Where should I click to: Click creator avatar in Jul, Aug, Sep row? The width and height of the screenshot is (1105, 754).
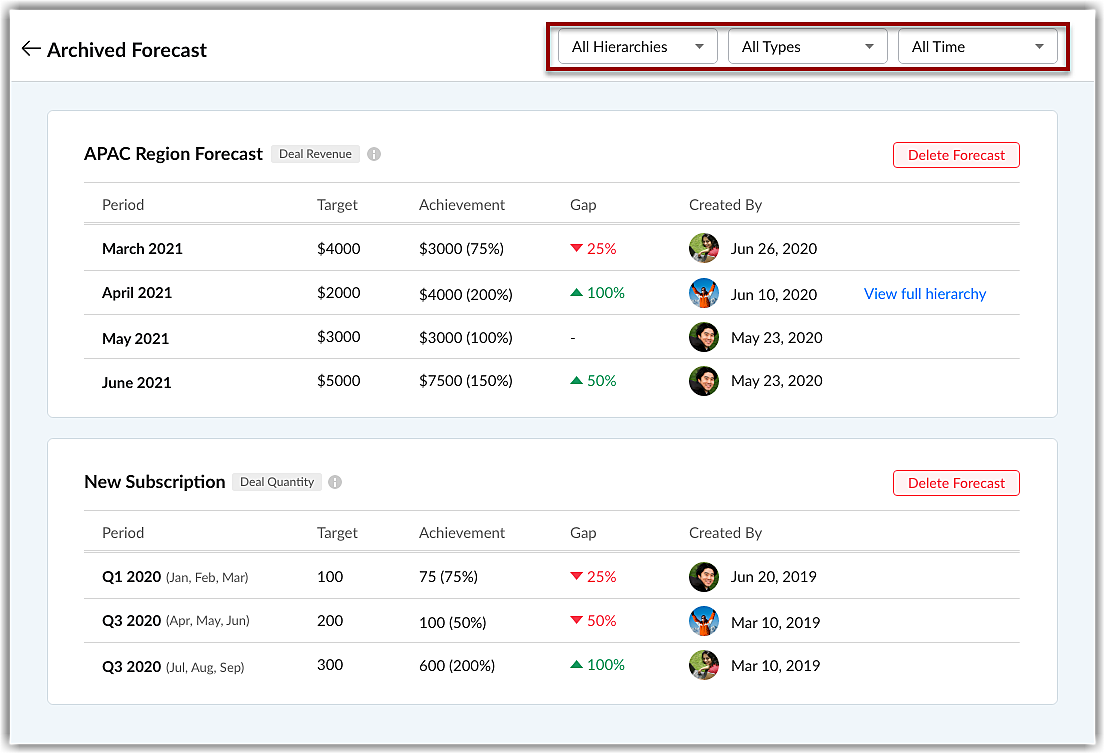704,665
